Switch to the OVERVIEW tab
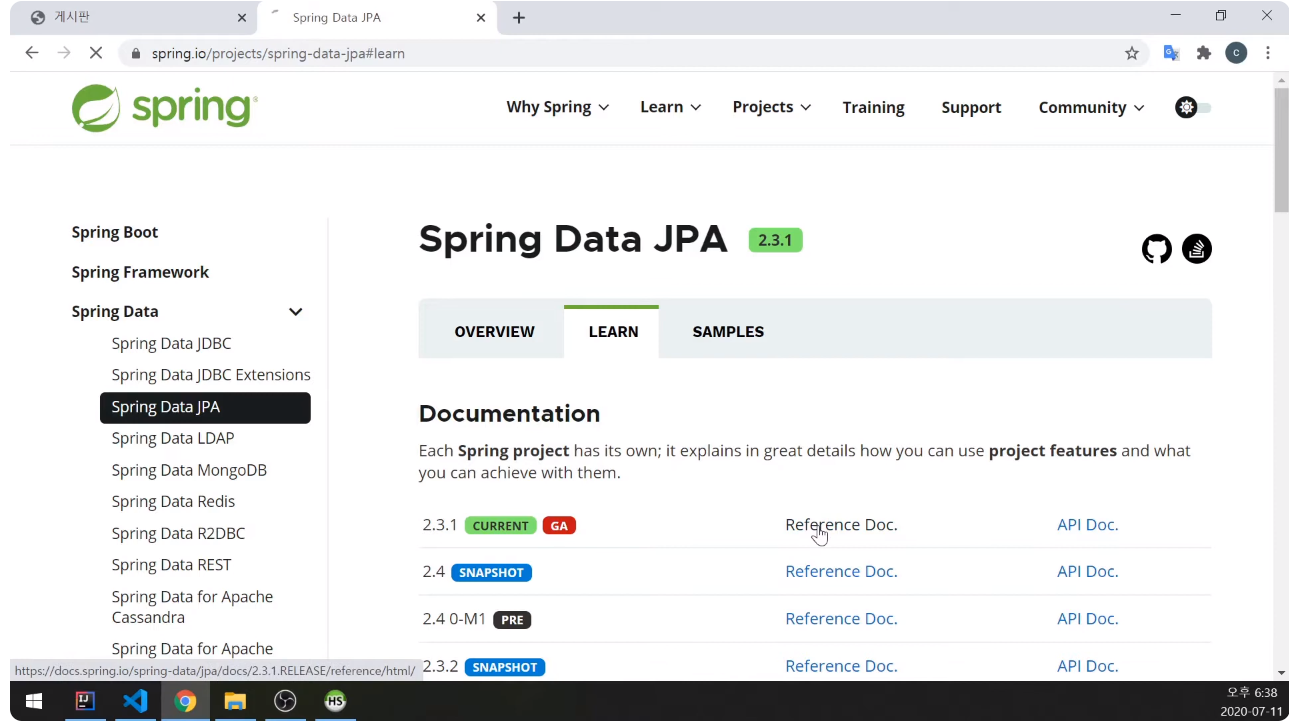The width and height of the screenshot is (1289, 722). click(494, 332)
